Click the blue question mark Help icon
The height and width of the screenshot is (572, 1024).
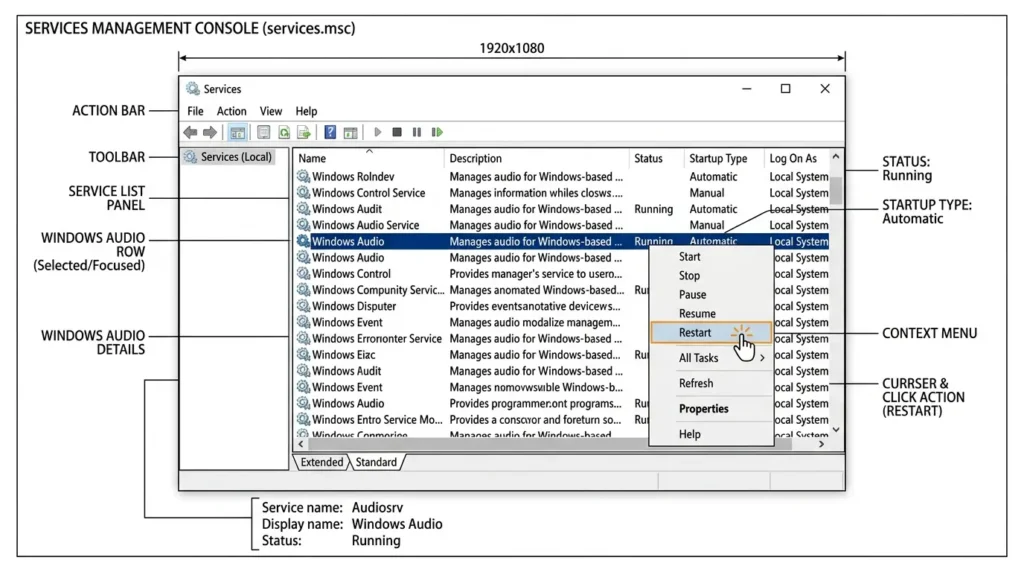(330, 133)
